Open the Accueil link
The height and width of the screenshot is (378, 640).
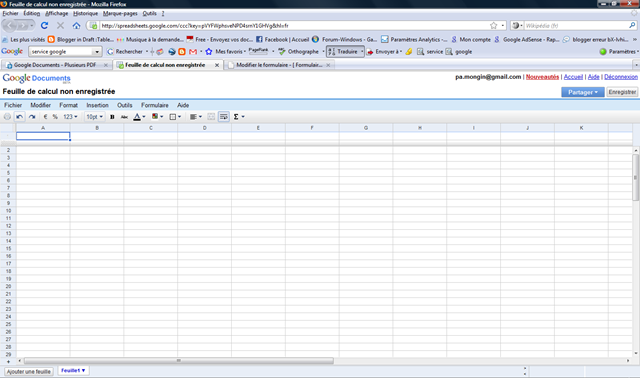click(573, 77)
